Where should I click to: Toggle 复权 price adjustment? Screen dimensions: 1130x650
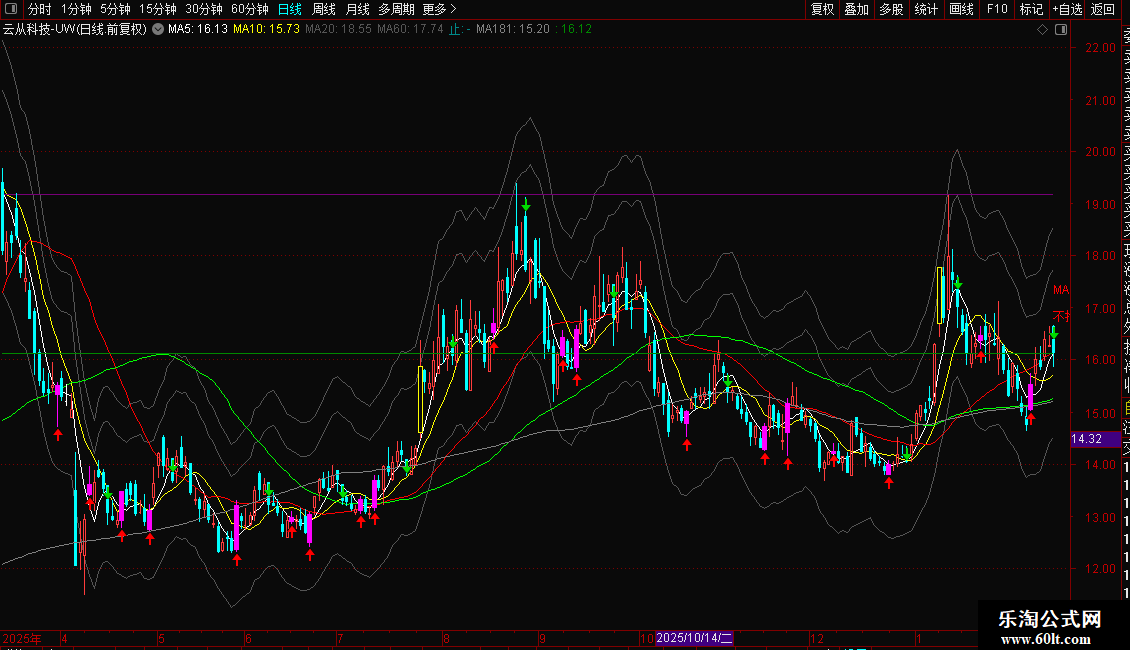[822, 9]
